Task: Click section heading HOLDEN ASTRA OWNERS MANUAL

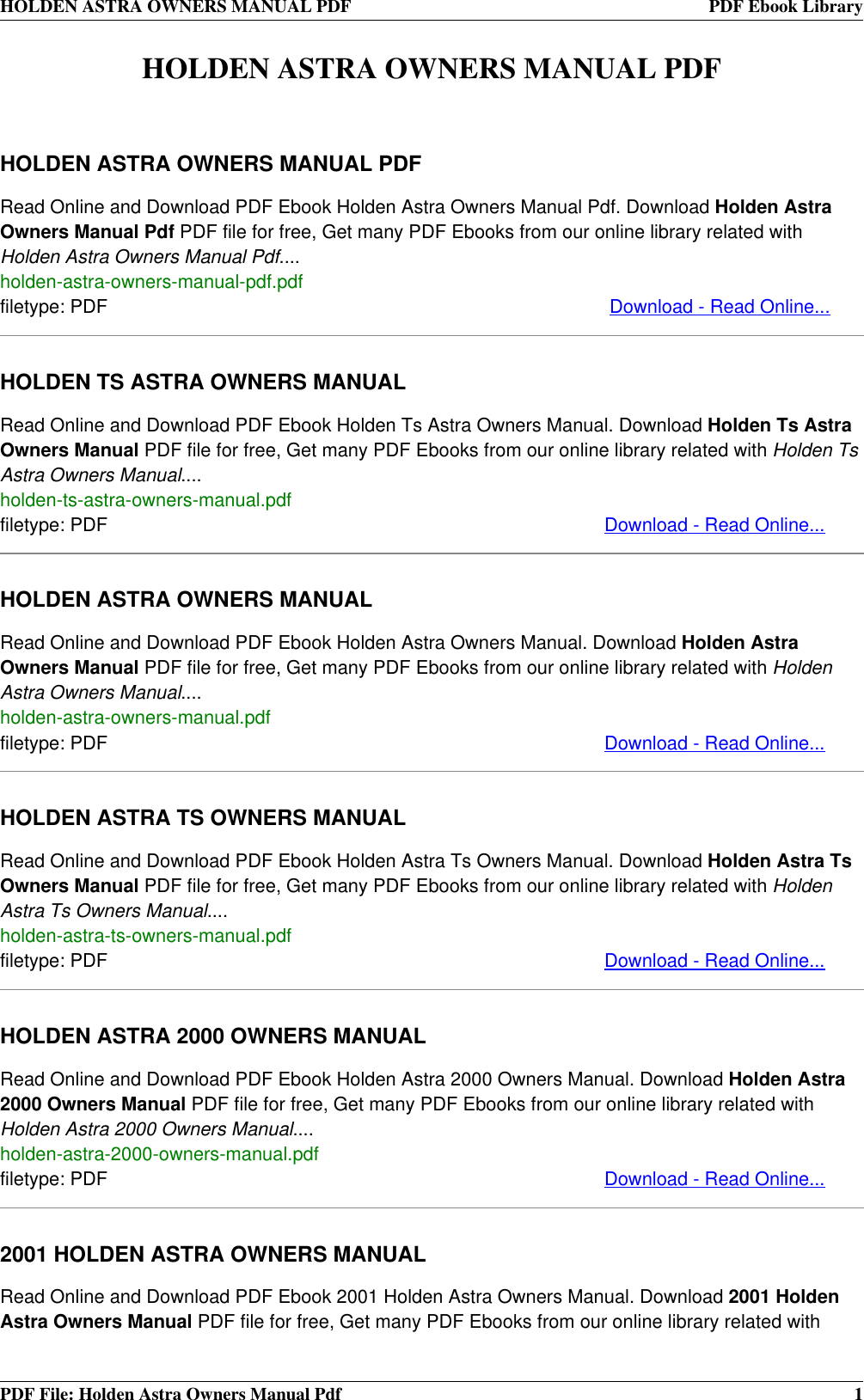Action: [x=187, y=600]
